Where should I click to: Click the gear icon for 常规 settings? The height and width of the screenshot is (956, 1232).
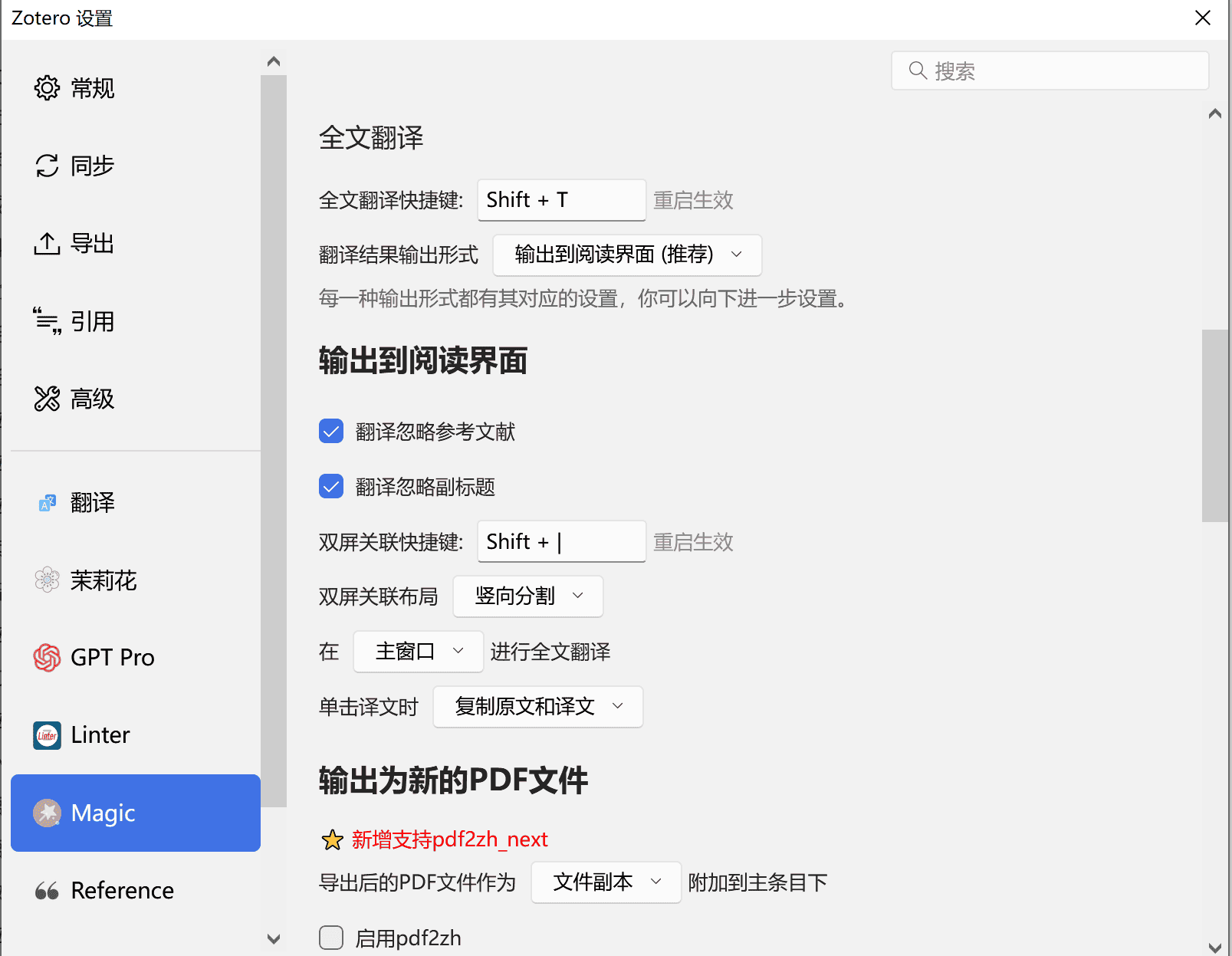pos(47,88)
